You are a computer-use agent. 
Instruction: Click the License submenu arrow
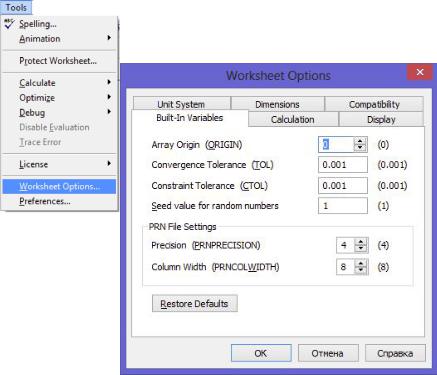pyautogui.click(x=109, y=164)
